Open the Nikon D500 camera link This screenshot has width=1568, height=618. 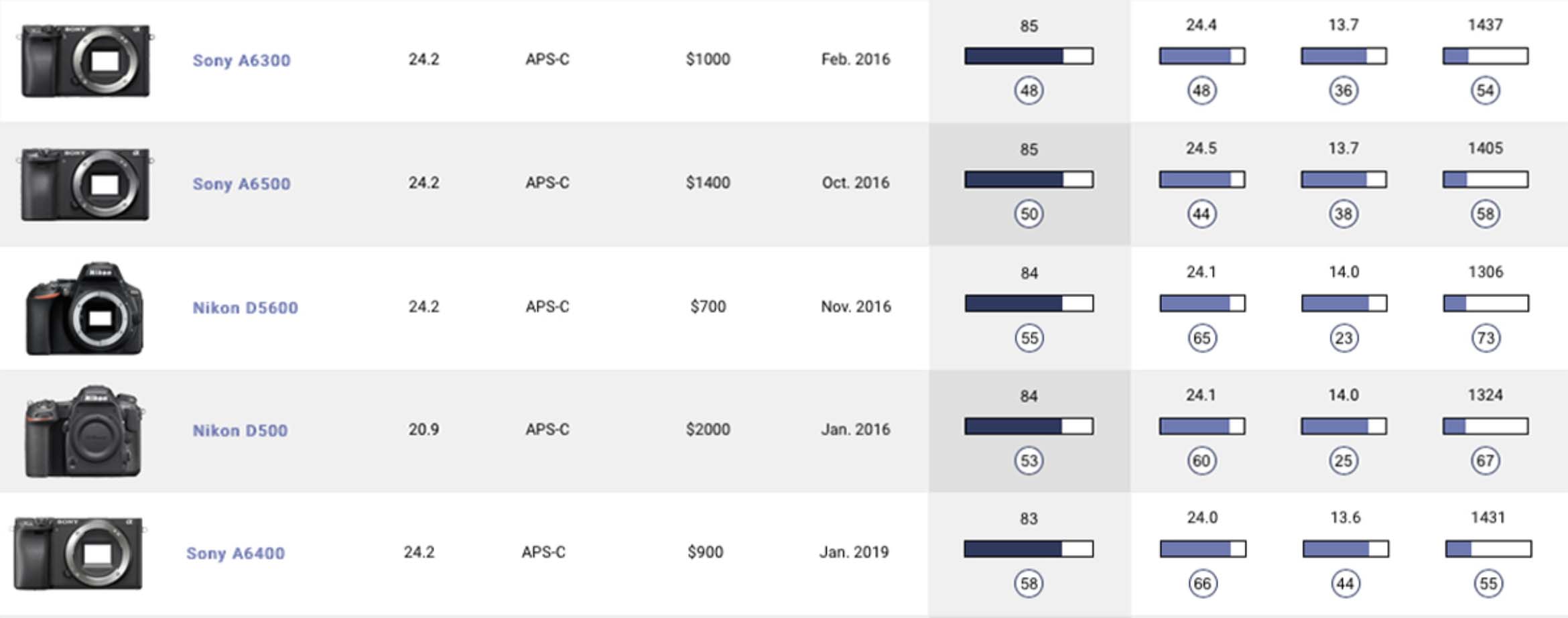[240, 430]
